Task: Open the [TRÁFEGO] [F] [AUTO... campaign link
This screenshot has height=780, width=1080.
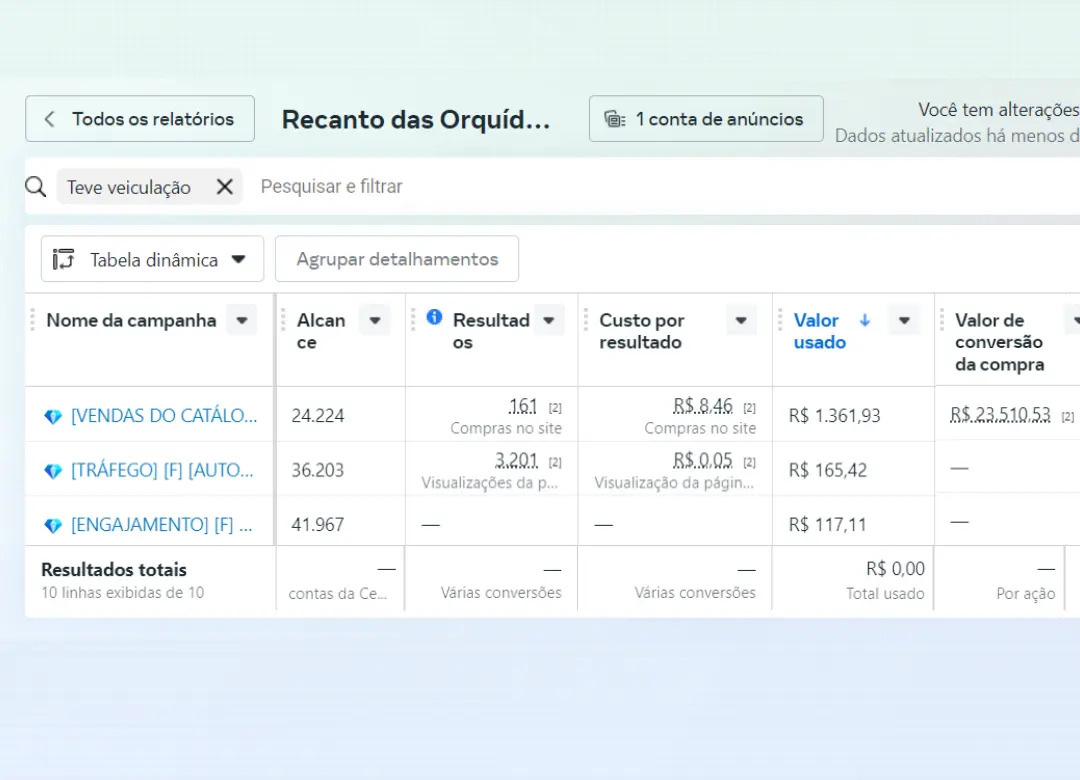Action: pos(162,470)
